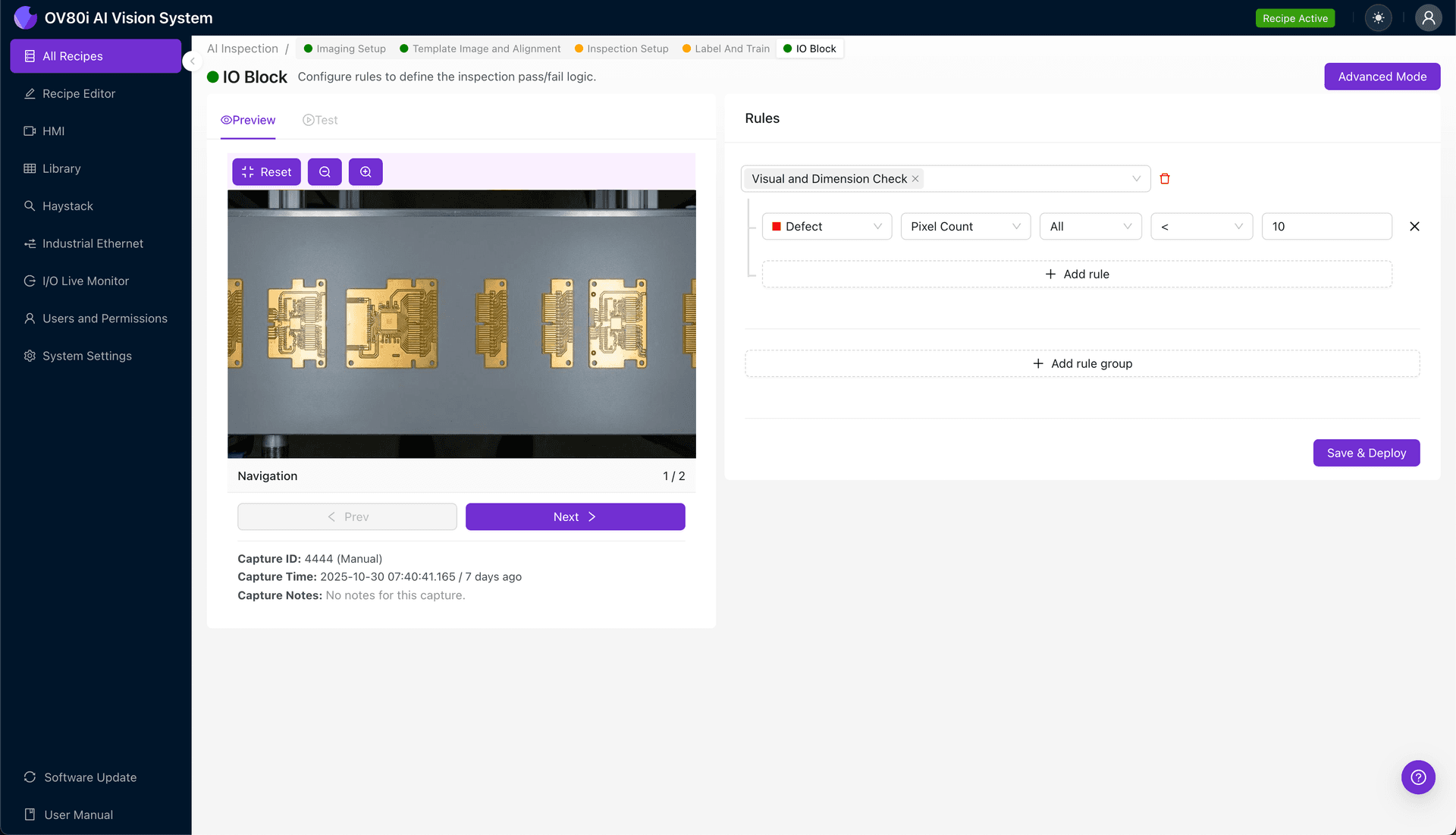
Task: Expand the Pixel Count metric dropdown
Action: (965, 226)
